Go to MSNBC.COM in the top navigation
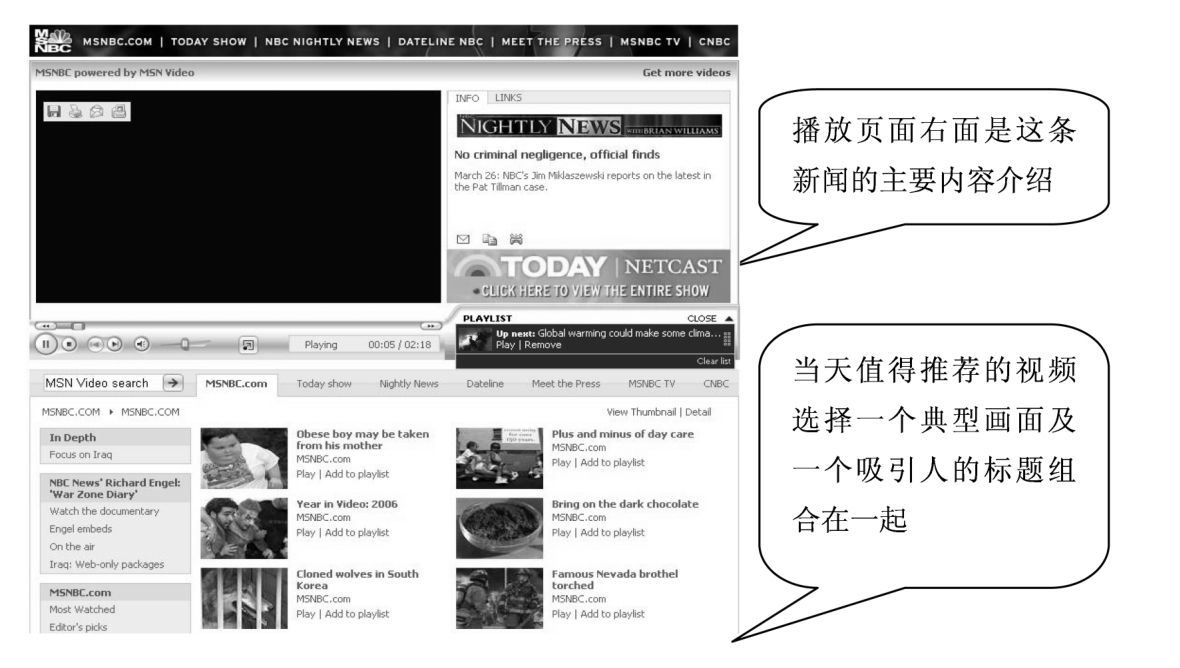This screenshot has width=1180, height=668. point(117,41)
